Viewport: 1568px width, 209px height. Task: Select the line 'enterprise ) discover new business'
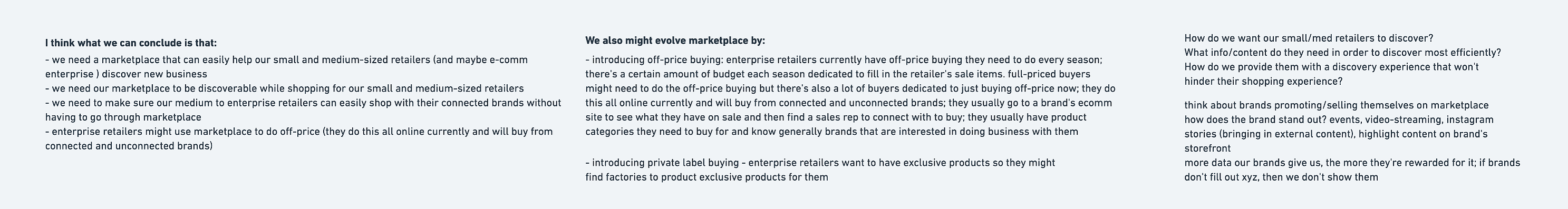(126, 75)
